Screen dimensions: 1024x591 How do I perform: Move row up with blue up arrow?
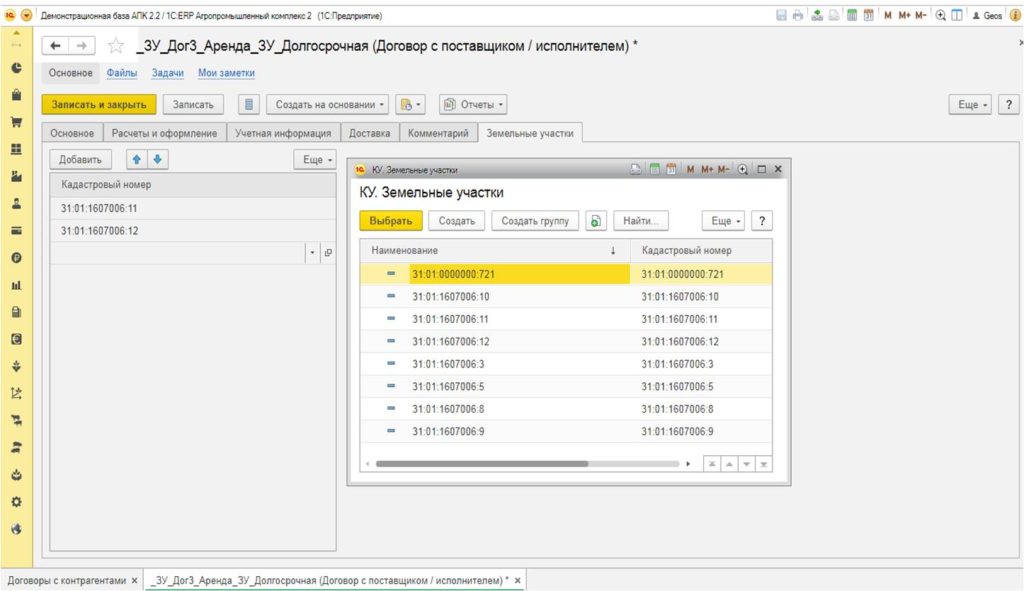click(x=136, y=159)
